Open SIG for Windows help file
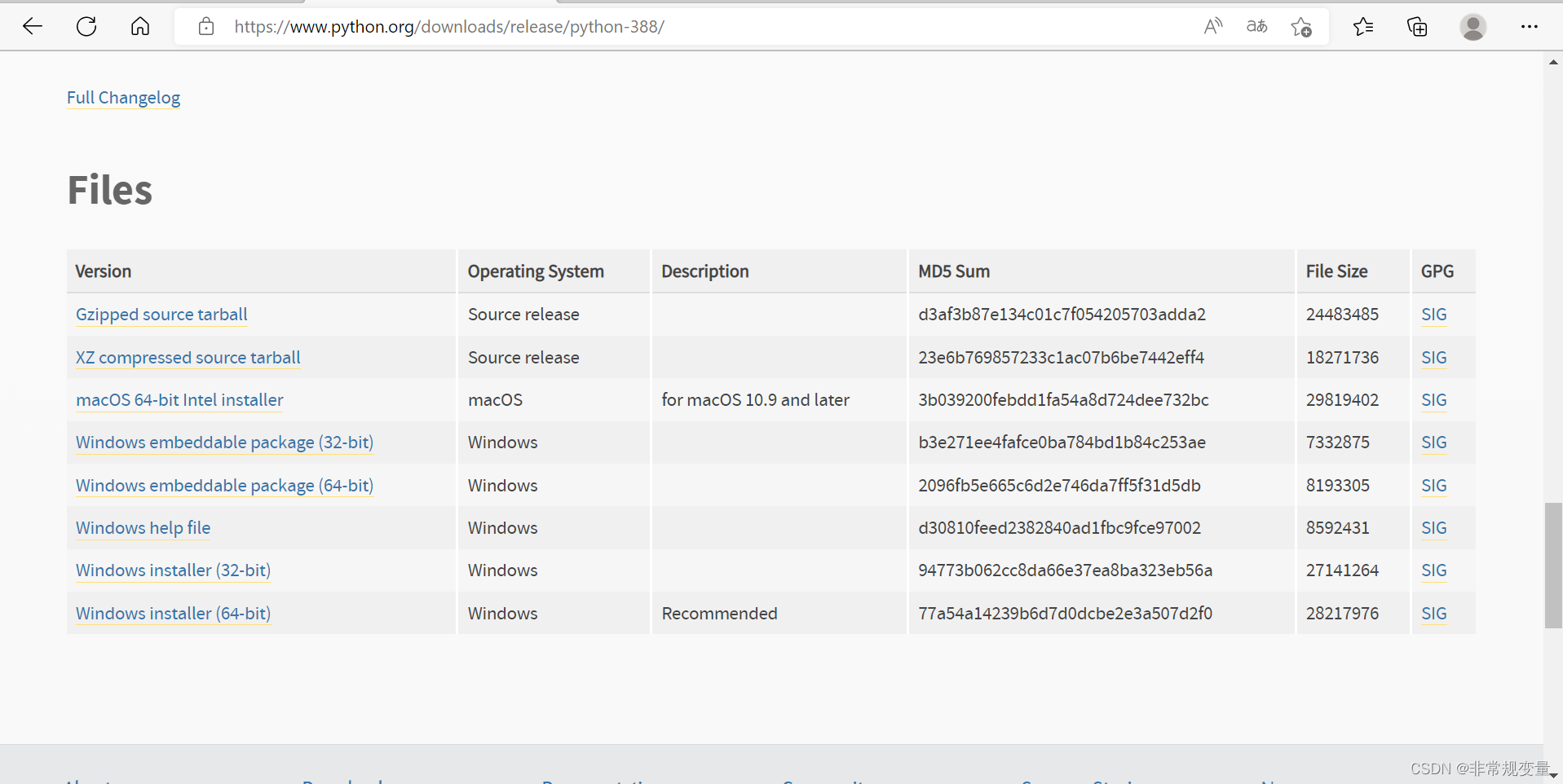The image size is (1563, 784). click(x=1433, y=528)
